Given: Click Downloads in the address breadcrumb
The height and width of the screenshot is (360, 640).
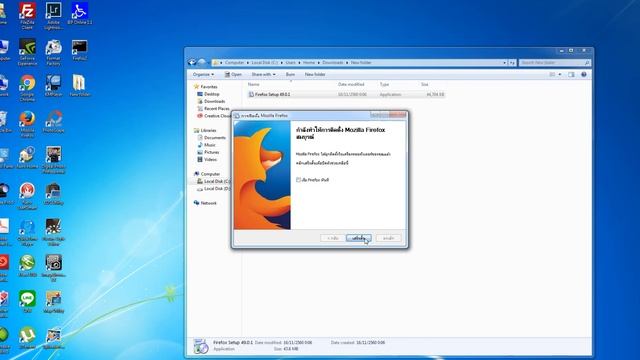Looking at the screenshot, I should 333,62.
